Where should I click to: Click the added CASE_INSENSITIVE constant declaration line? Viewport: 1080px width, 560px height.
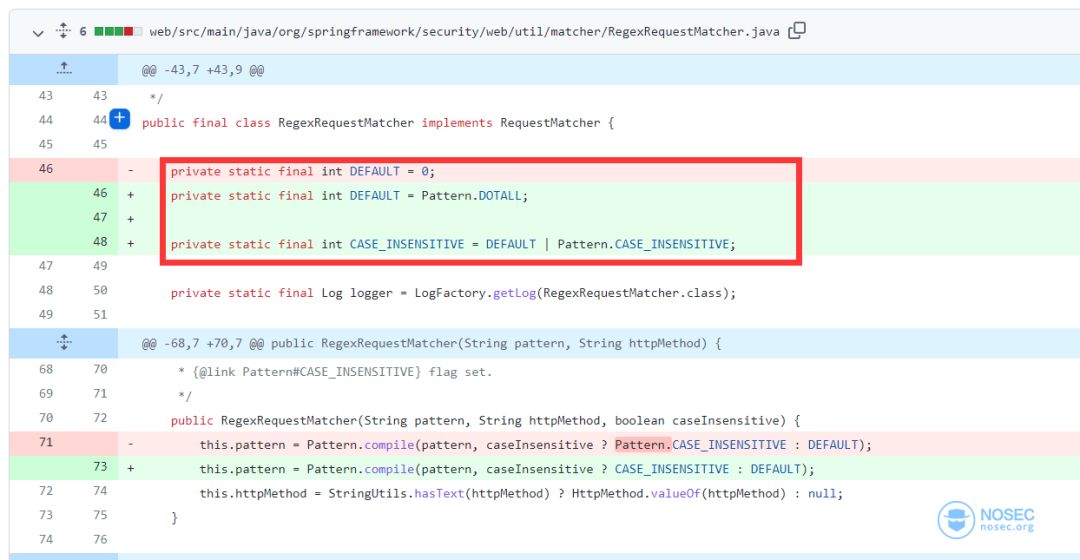point(452,244)
